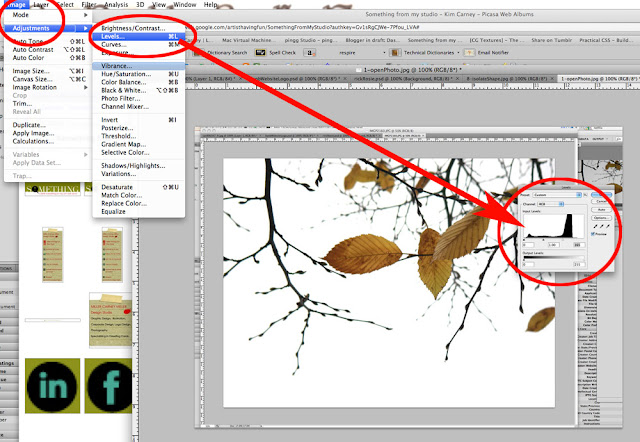Open the preset options icon beside Preset
The width and height of the screenshot is (640, 442).
(585, 195)
